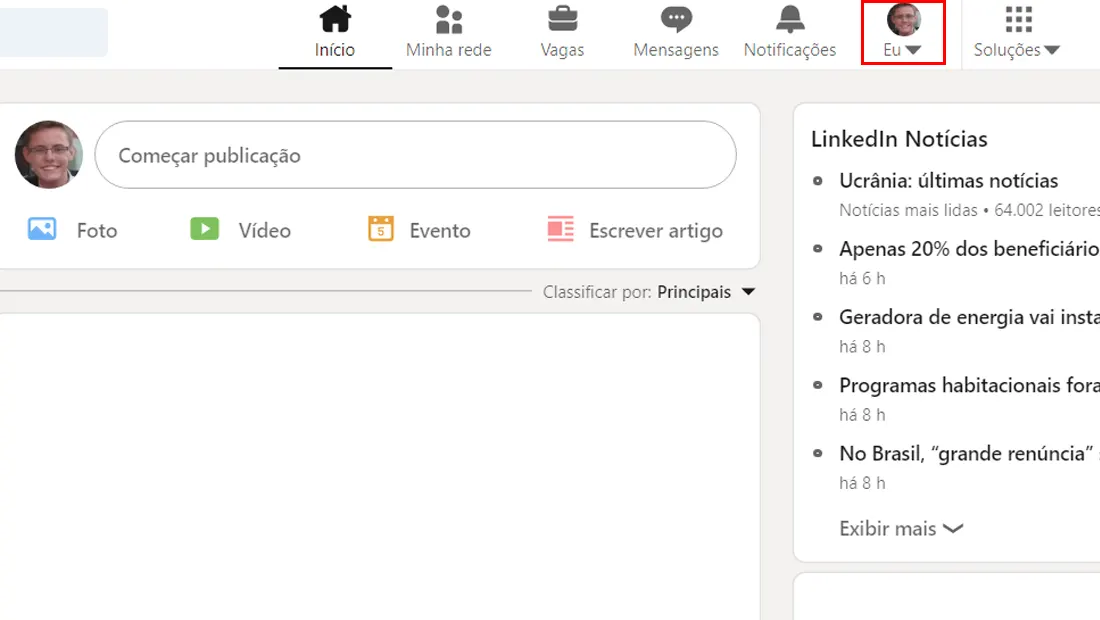Open Vagas briefcase icon
This screenshot has width=1100, height=620.
click(x=563, y=19)
